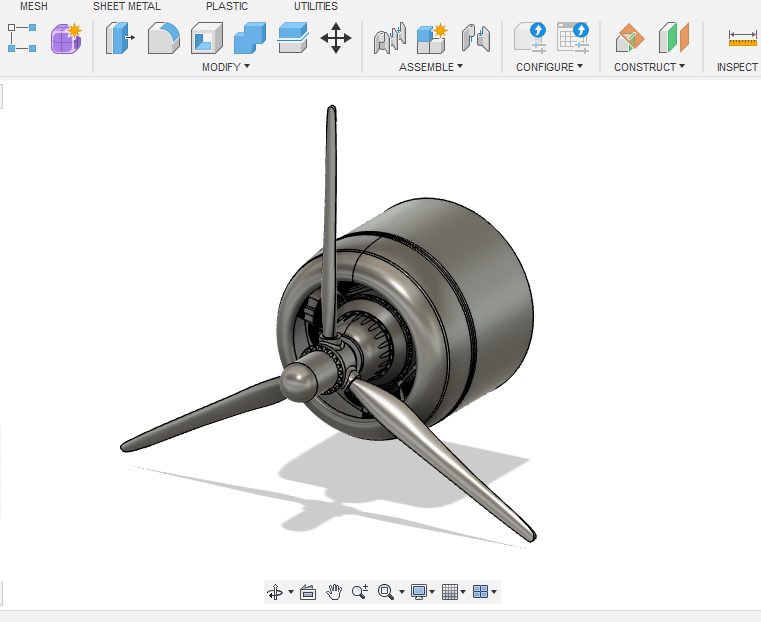Click the Create Form purple icon
The image size is (761, 622).
(x=66, y=38)
